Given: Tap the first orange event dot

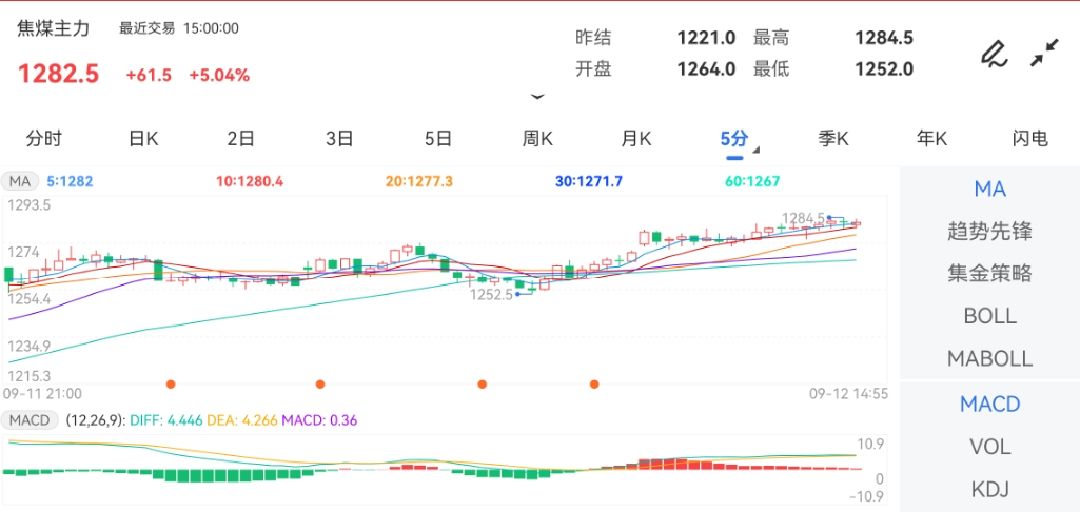Looking at the screenshot, I should [x=170, y=384].
